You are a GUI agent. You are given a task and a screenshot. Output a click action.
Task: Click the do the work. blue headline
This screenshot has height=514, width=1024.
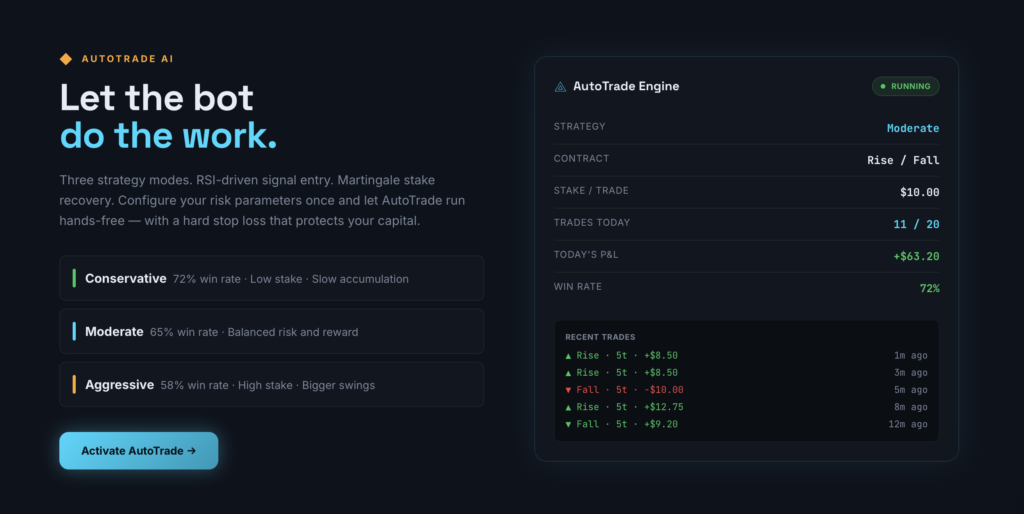tap(168, 136)
